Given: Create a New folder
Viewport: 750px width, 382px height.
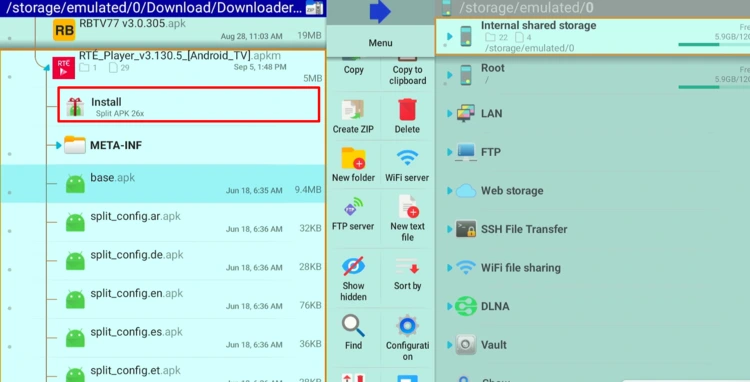Looking at the screenshot, I should 353,165.
